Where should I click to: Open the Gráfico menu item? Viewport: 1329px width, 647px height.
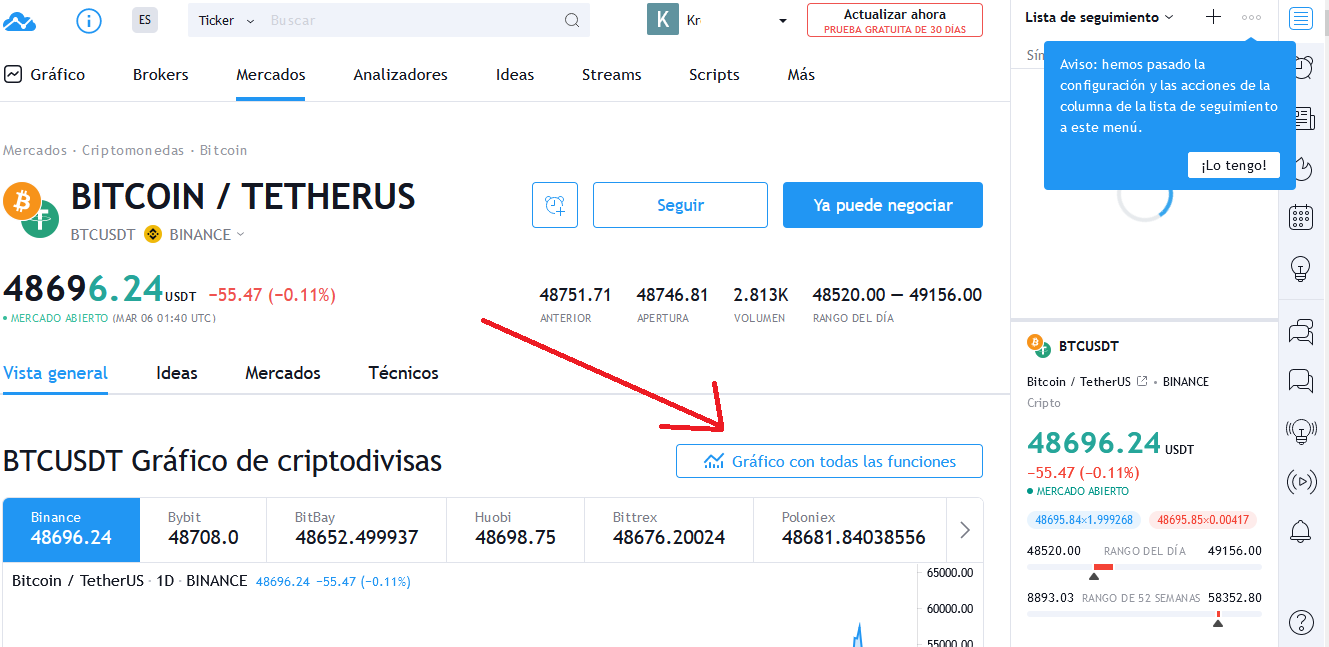point(45,74)
